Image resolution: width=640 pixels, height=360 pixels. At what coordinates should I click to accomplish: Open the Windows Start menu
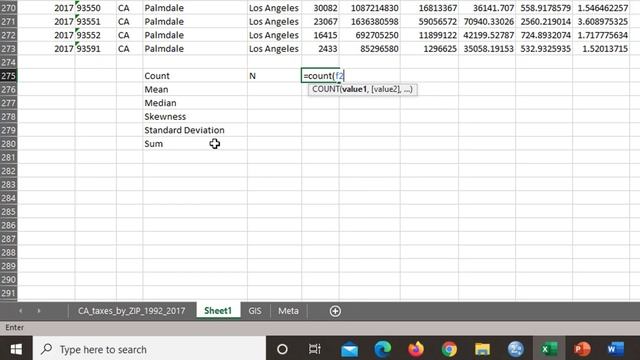click(16, 349)
